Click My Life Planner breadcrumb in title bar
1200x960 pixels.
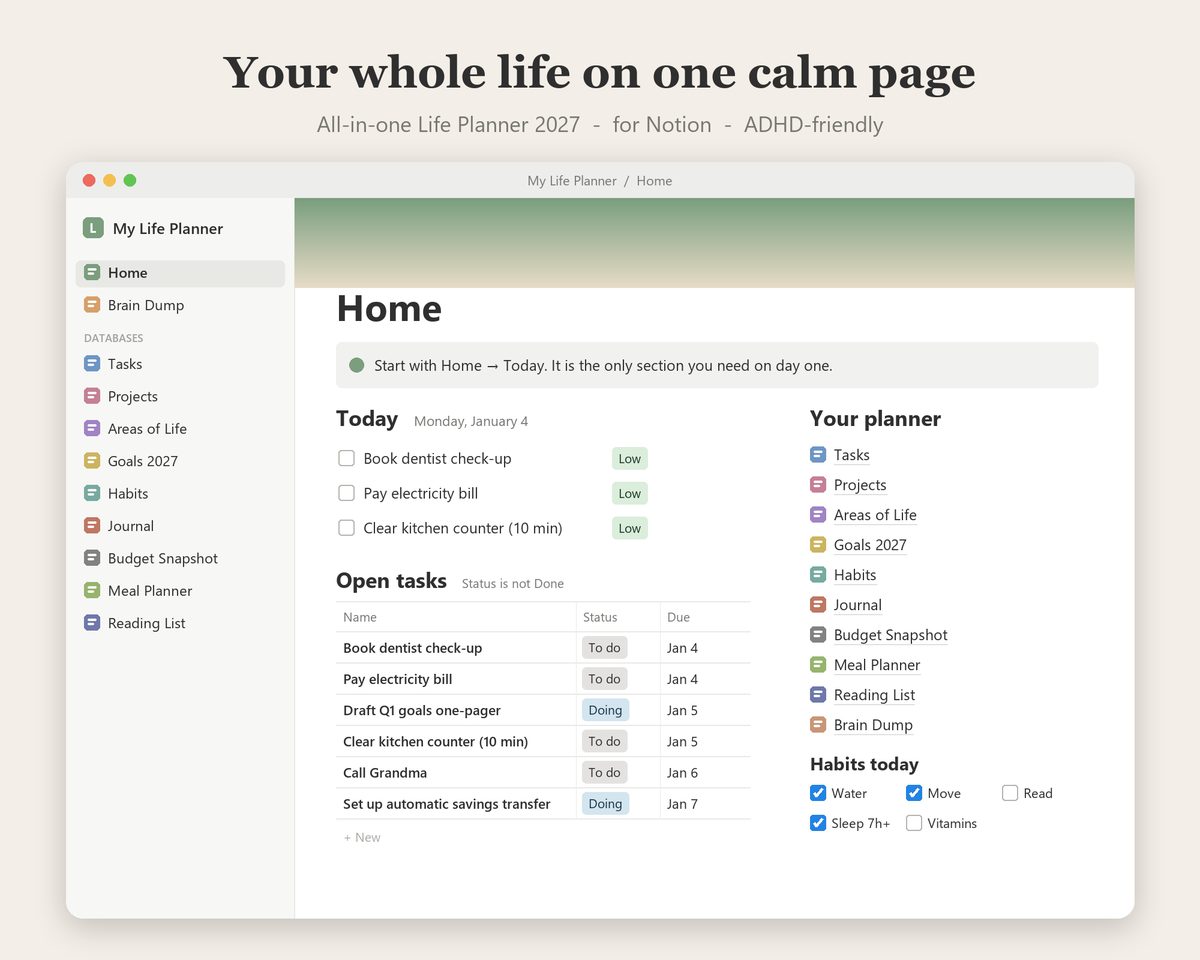tap(572, 181)
